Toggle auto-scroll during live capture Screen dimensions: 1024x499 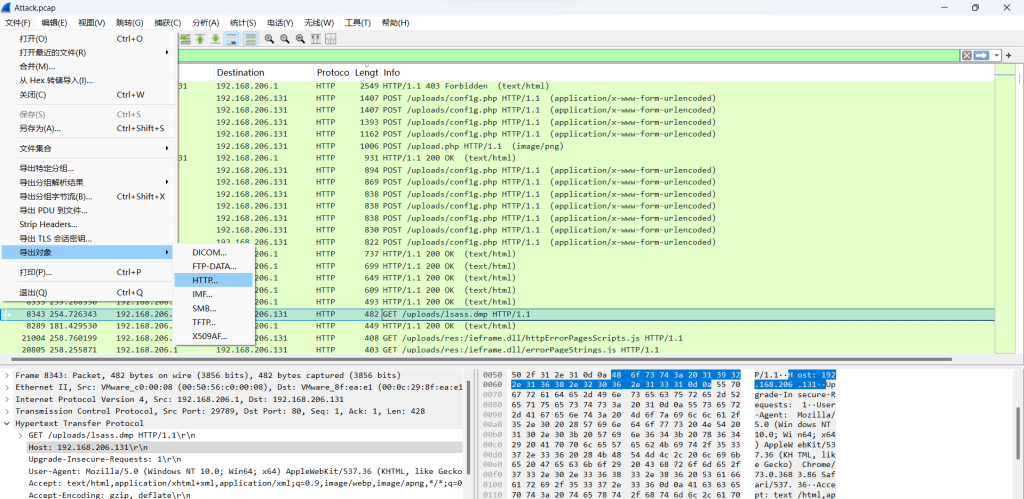[231, 39]
